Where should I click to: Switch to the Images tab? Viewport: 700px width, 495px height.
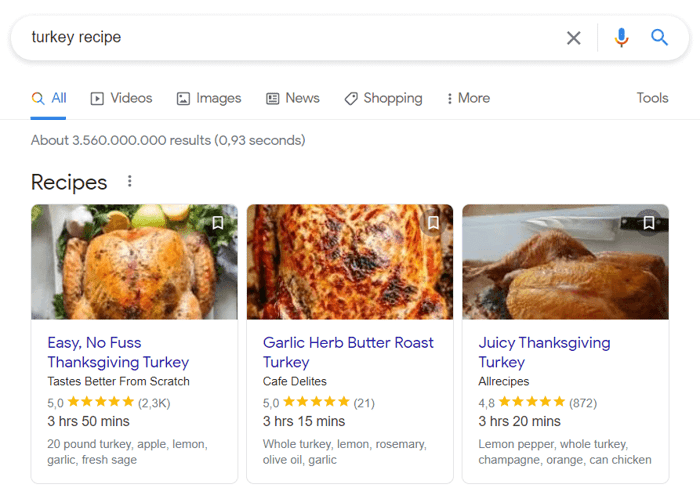(208, 98)
